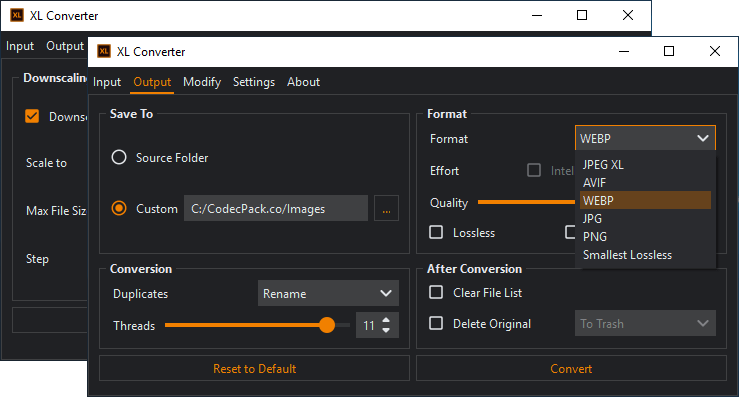Pick AVIF from the format list

point(645,182)
